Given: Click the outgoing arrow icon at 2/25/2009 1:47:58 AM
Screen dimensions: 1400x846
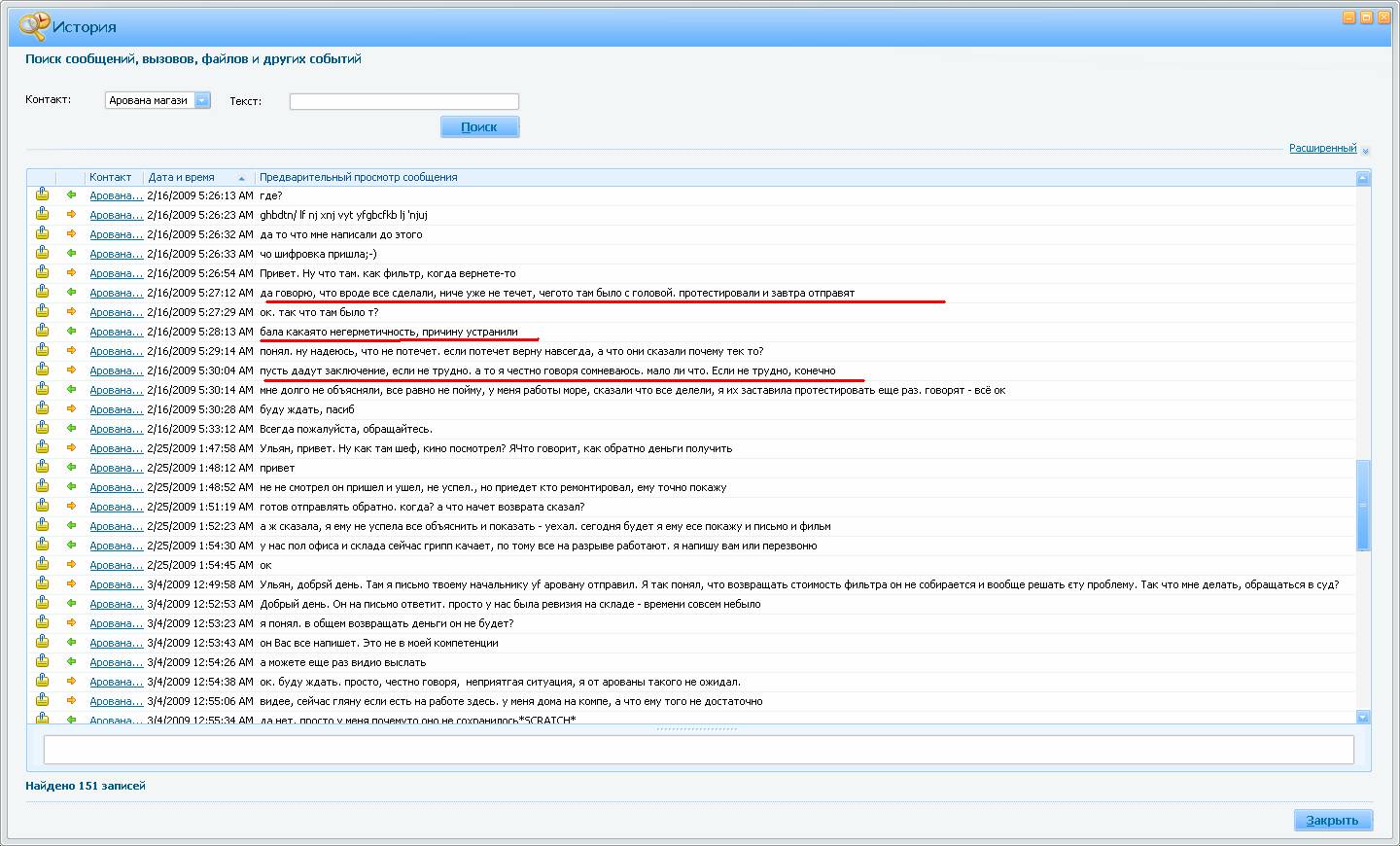Looking at the screenshot, I should click(x=71, y=447).
